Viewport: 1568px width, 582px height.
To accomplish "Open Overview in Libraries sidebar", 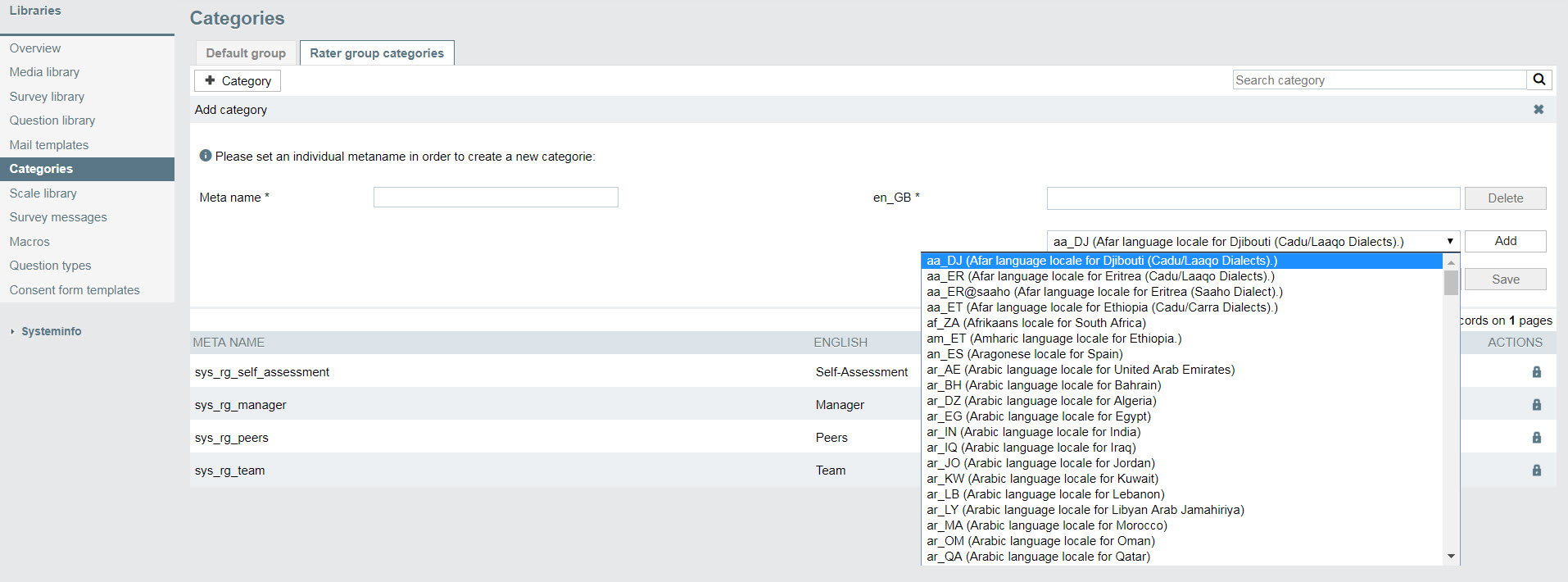I will point(87,48).
